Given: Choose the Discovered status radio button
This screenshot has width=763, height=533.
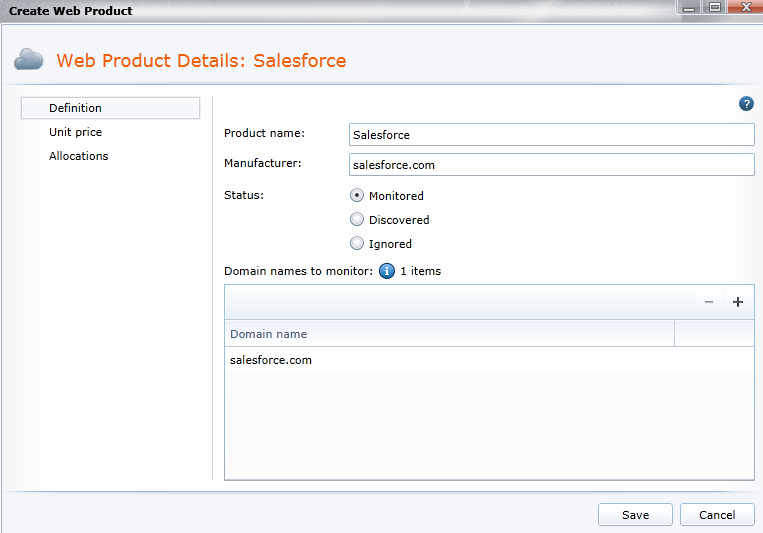Looking at the screenshot, I should tap(357, 220).
